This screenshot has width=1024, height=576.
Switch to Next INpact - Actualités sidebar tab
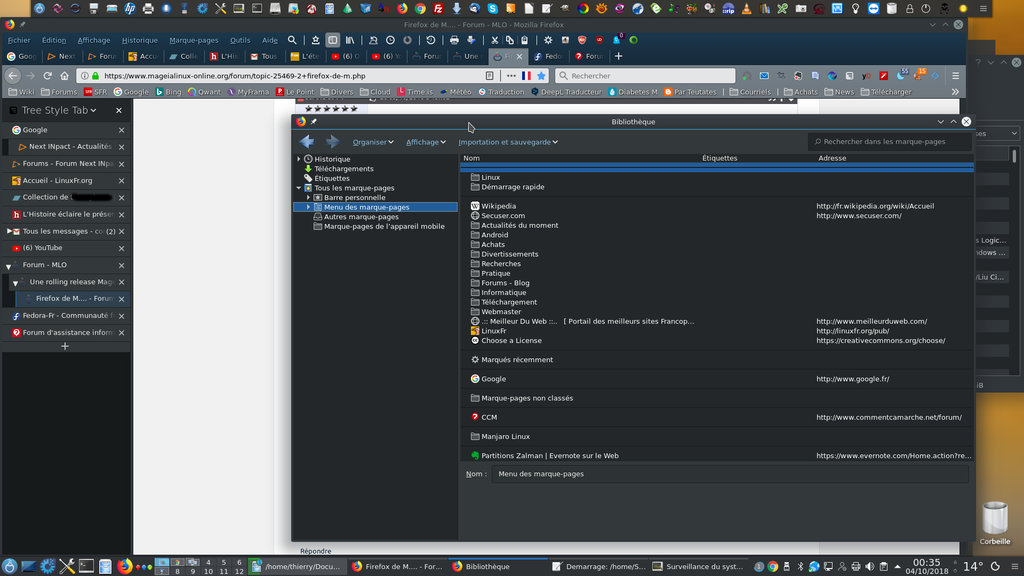tap(67, 147)
